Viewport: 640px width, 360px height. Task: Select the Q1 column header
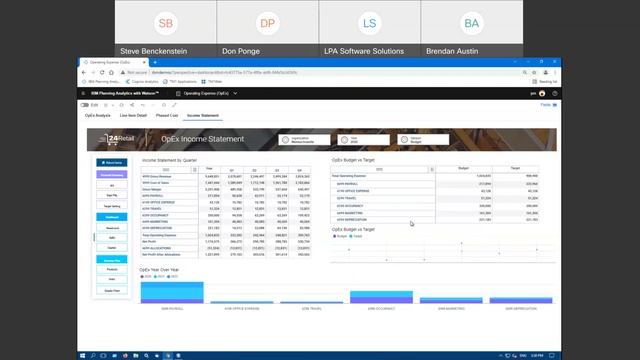coord(231,170)
